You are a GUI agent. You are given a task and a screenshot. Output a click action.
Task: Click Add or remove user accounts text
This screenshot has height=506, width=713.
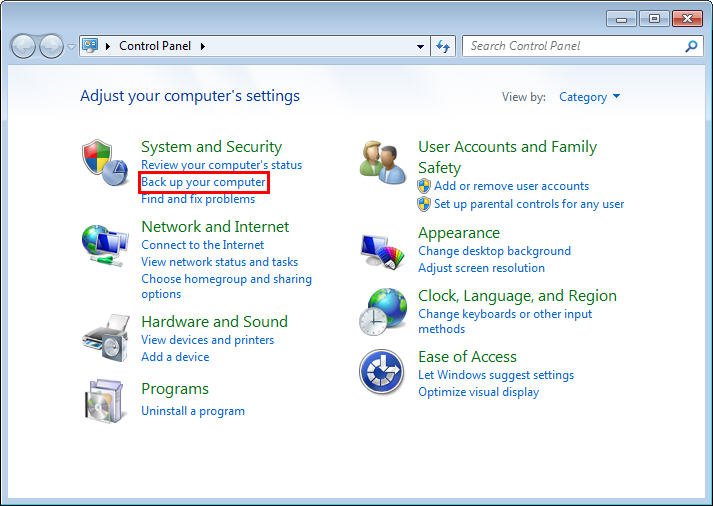click(512, 186)
